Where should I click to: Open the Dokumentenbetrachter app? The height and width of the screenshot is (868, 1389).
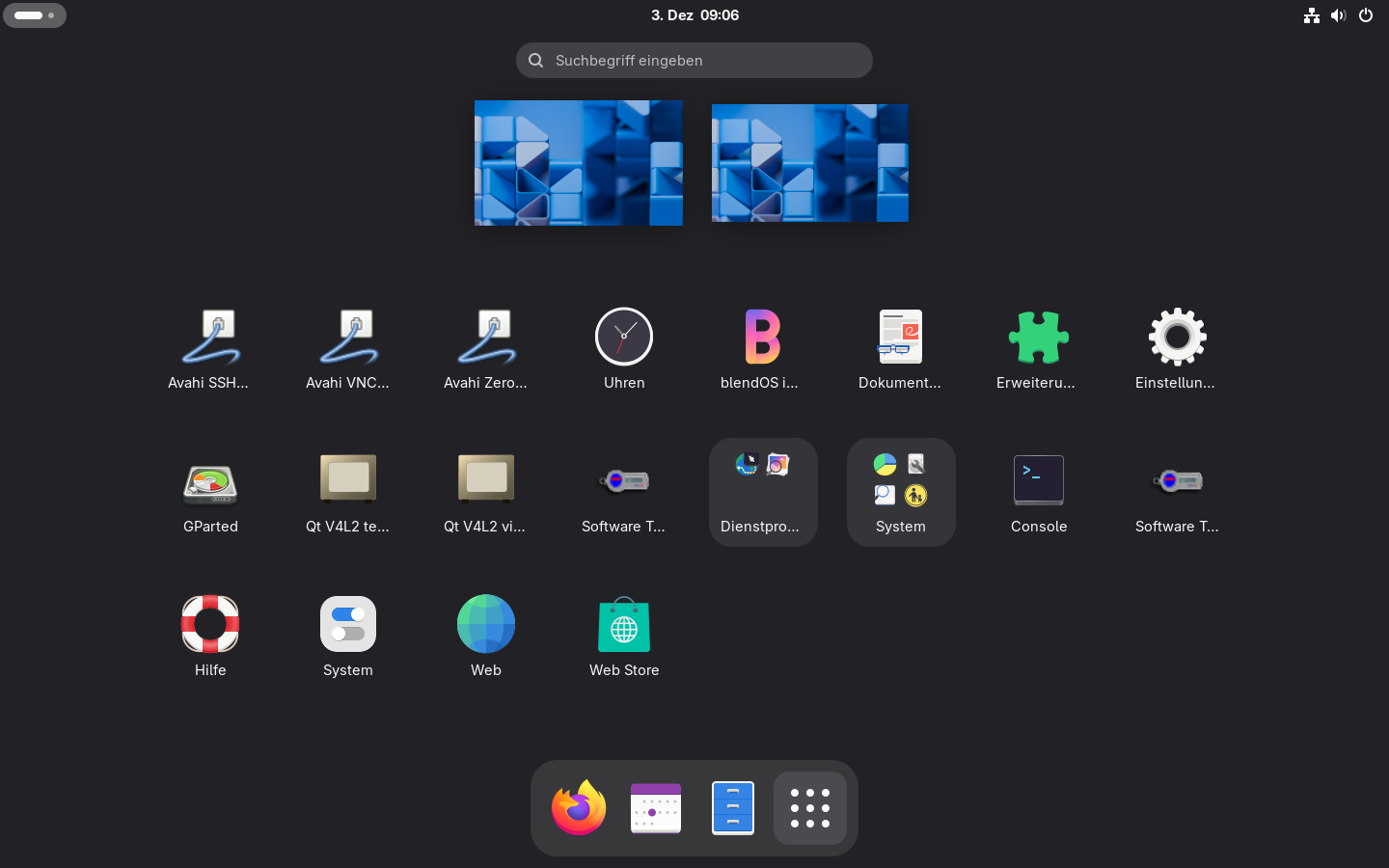pos(900,348)
